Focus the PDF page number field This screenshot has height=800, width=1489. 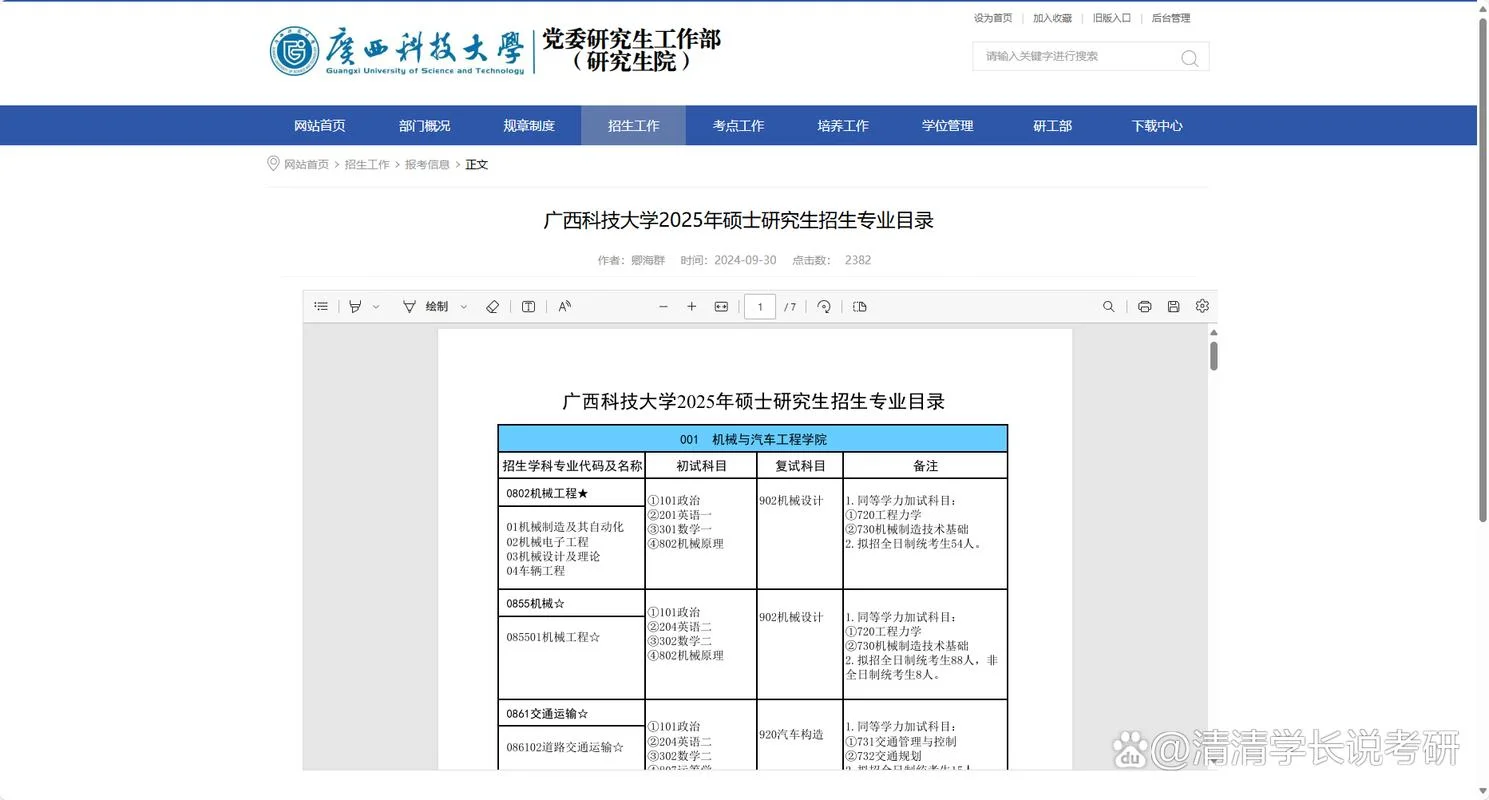(760, 307)
